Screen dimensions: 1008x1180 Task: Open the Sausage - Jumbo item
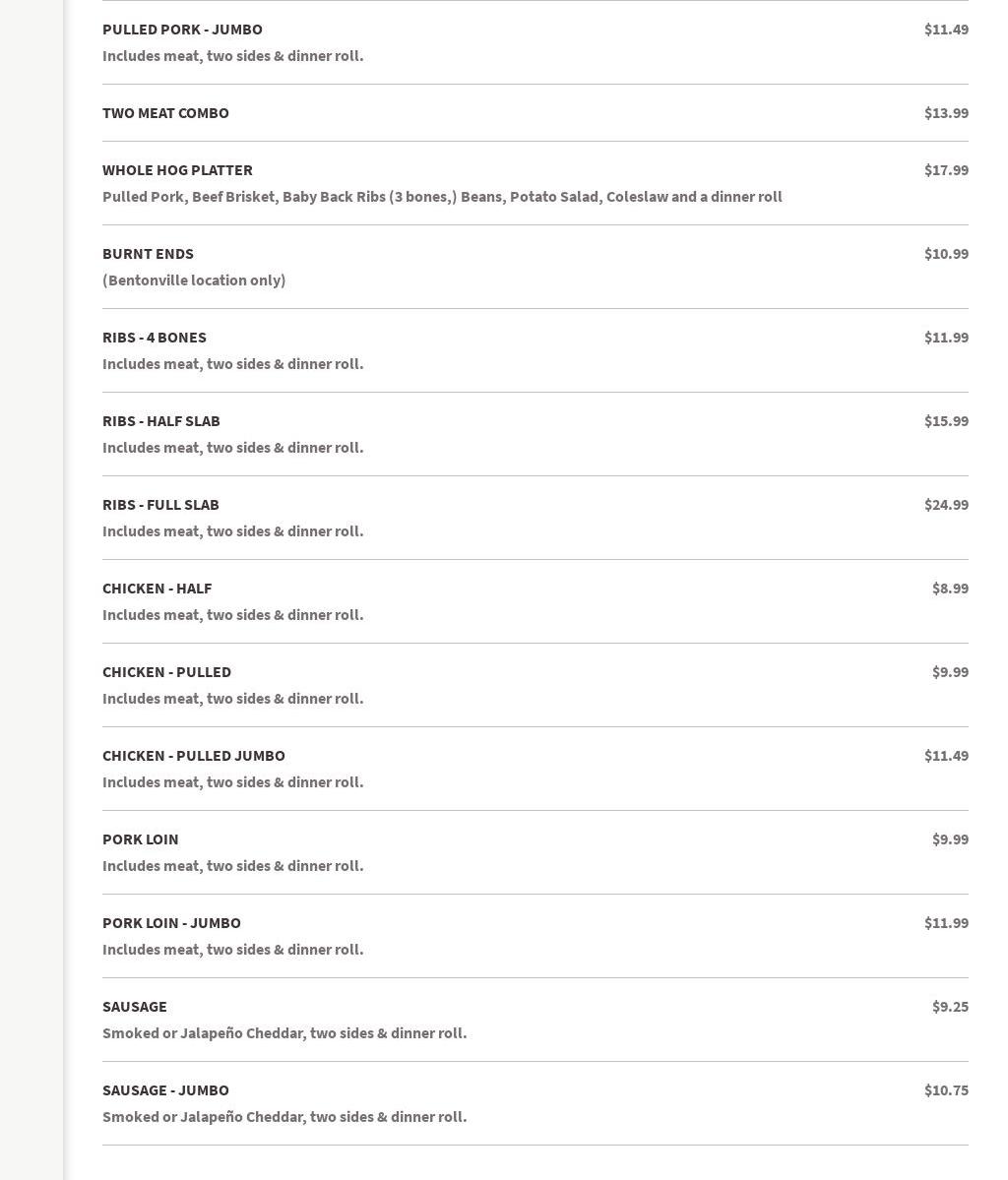coord(165,1090)
